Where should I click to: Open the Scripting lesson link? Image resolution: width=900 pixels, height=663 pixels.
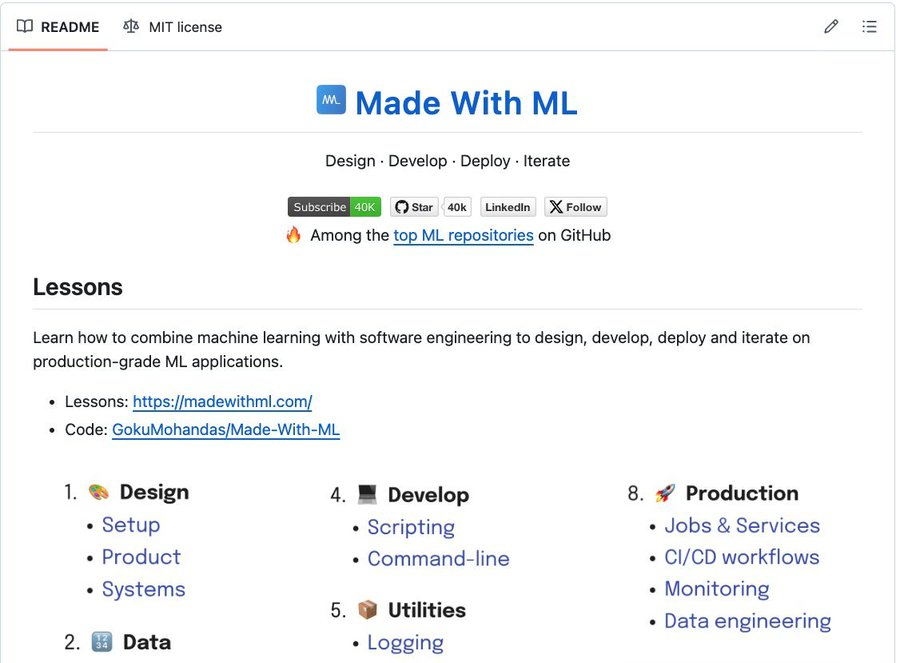(411, 527)
